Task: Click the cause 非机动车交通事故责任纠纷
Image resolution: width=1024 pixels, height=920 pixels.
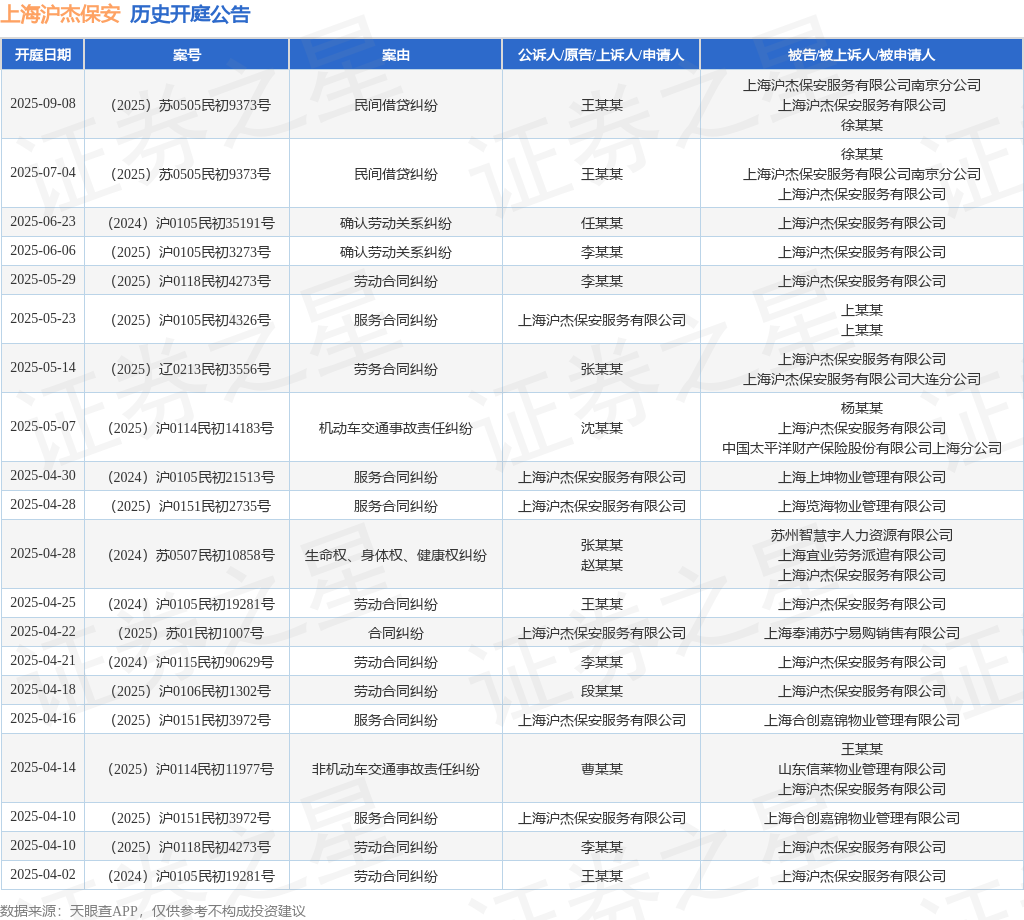Action: point(396,769)
